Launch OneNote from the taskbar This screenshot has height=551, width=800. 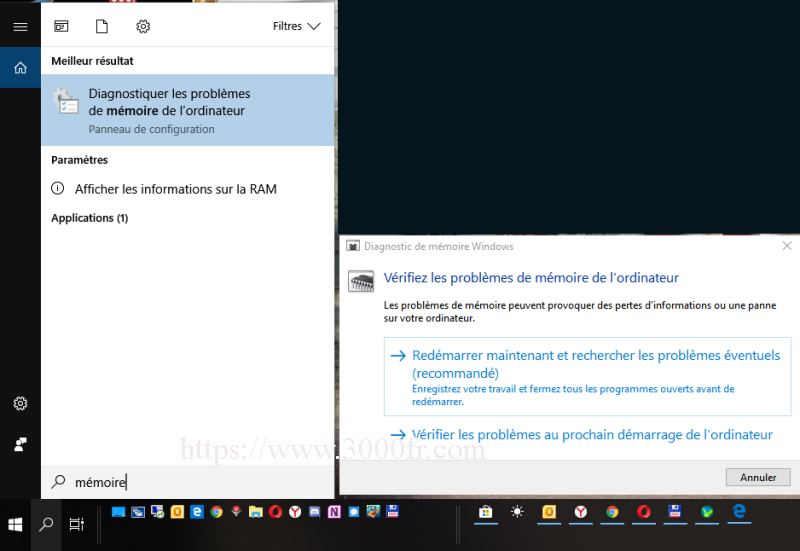[334, 512]
